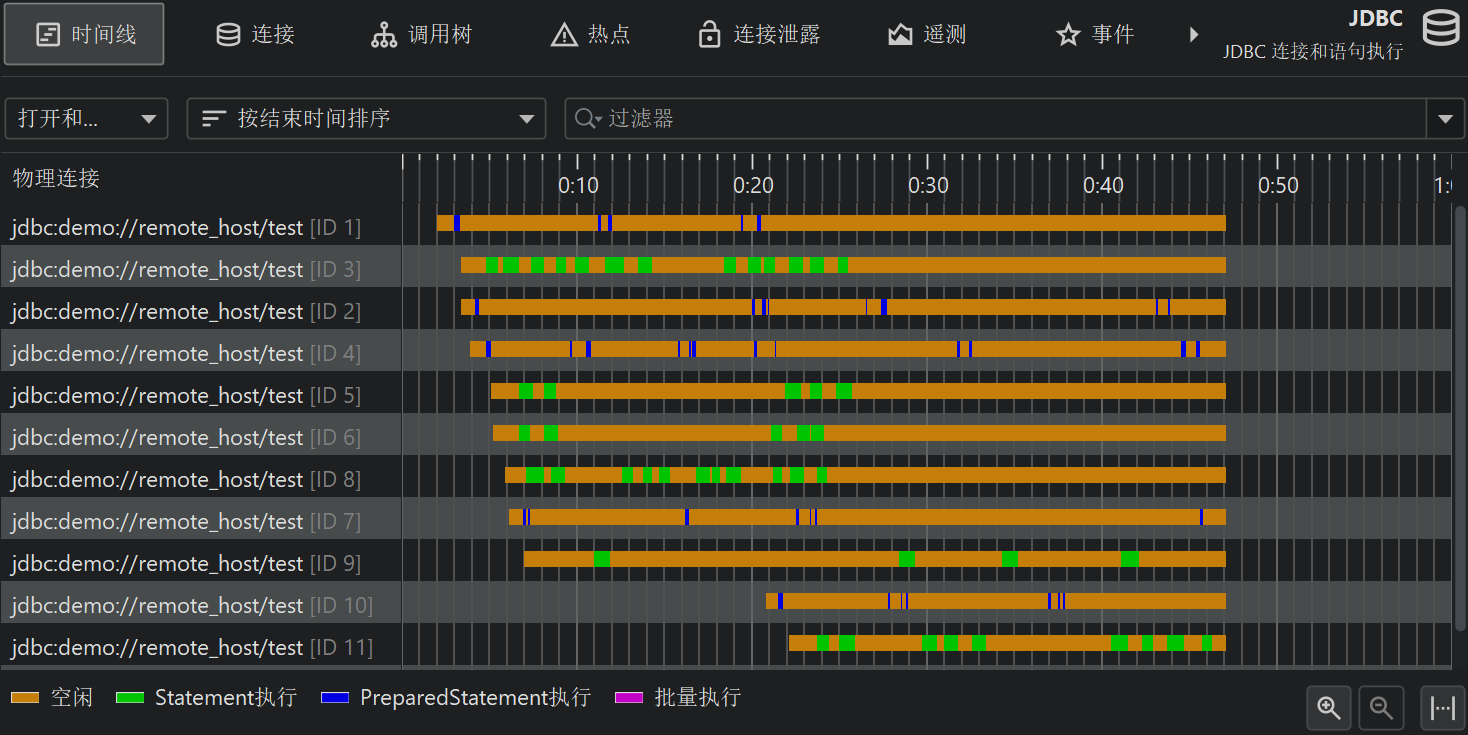Viewport: 1468px width, 735px height.
Task: Open the 调用树 call tree tab
Action: point(421,35)
